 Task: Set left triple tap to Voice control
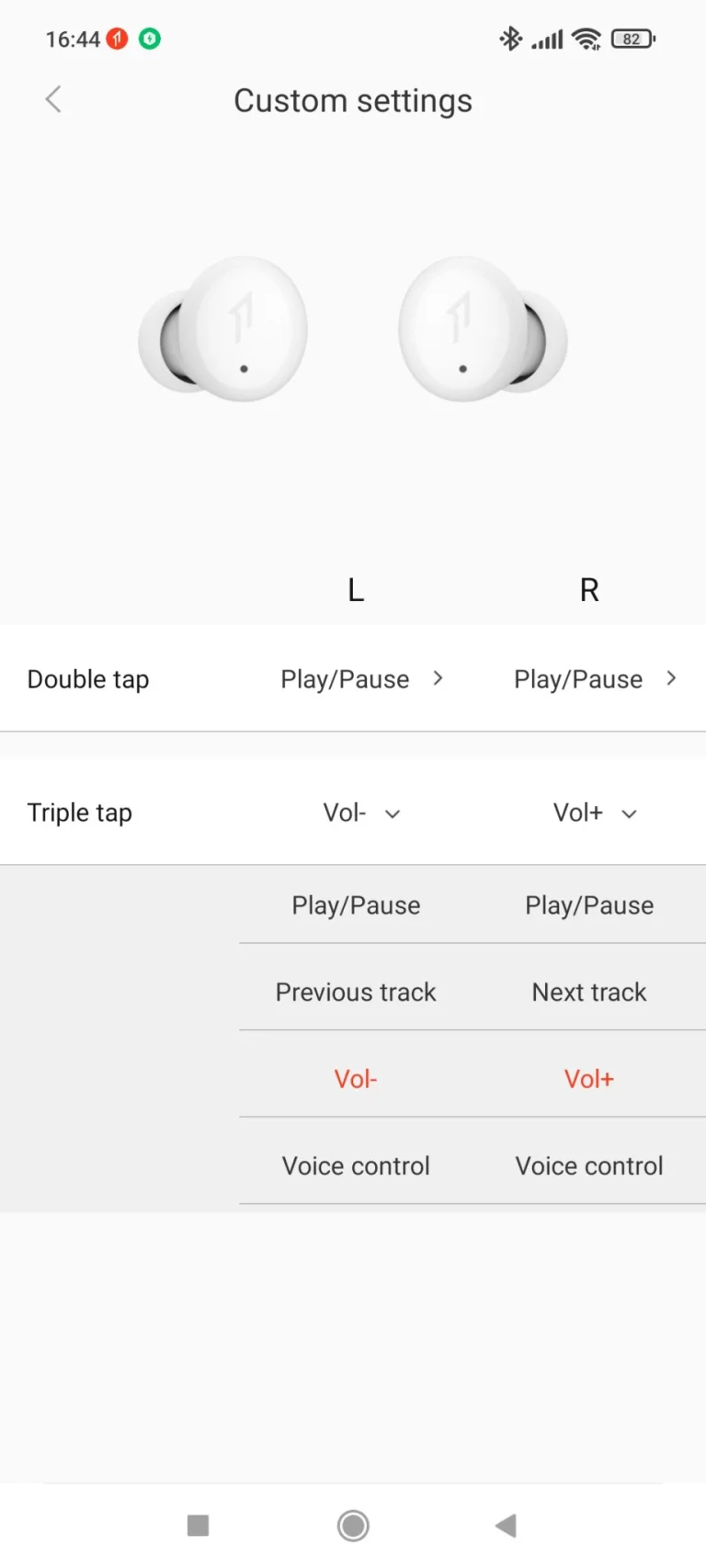point(356,1166)
